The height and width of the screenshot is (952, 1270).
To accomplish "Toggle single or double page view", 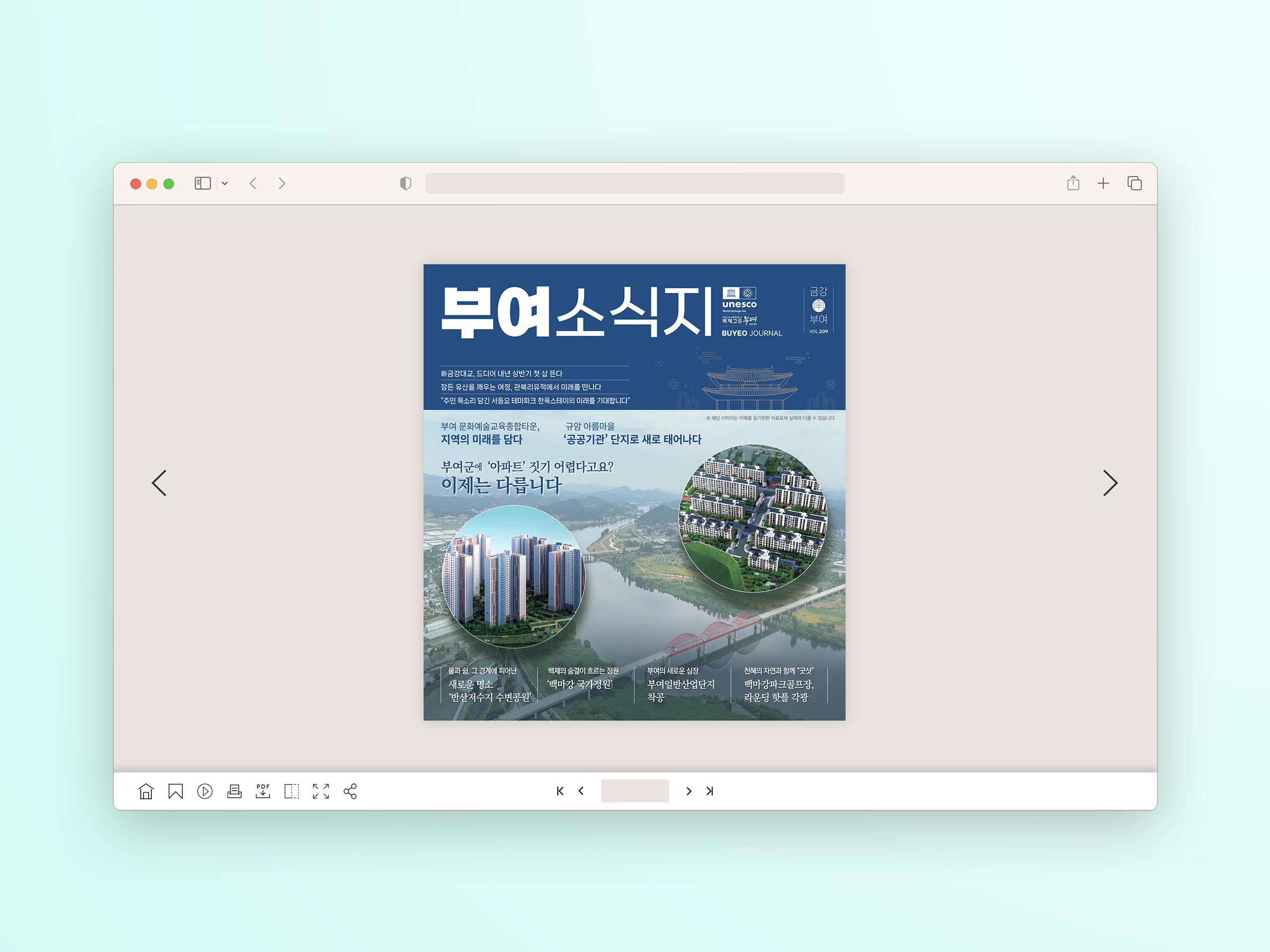I will pyautogui.click(x=292, y=791).
